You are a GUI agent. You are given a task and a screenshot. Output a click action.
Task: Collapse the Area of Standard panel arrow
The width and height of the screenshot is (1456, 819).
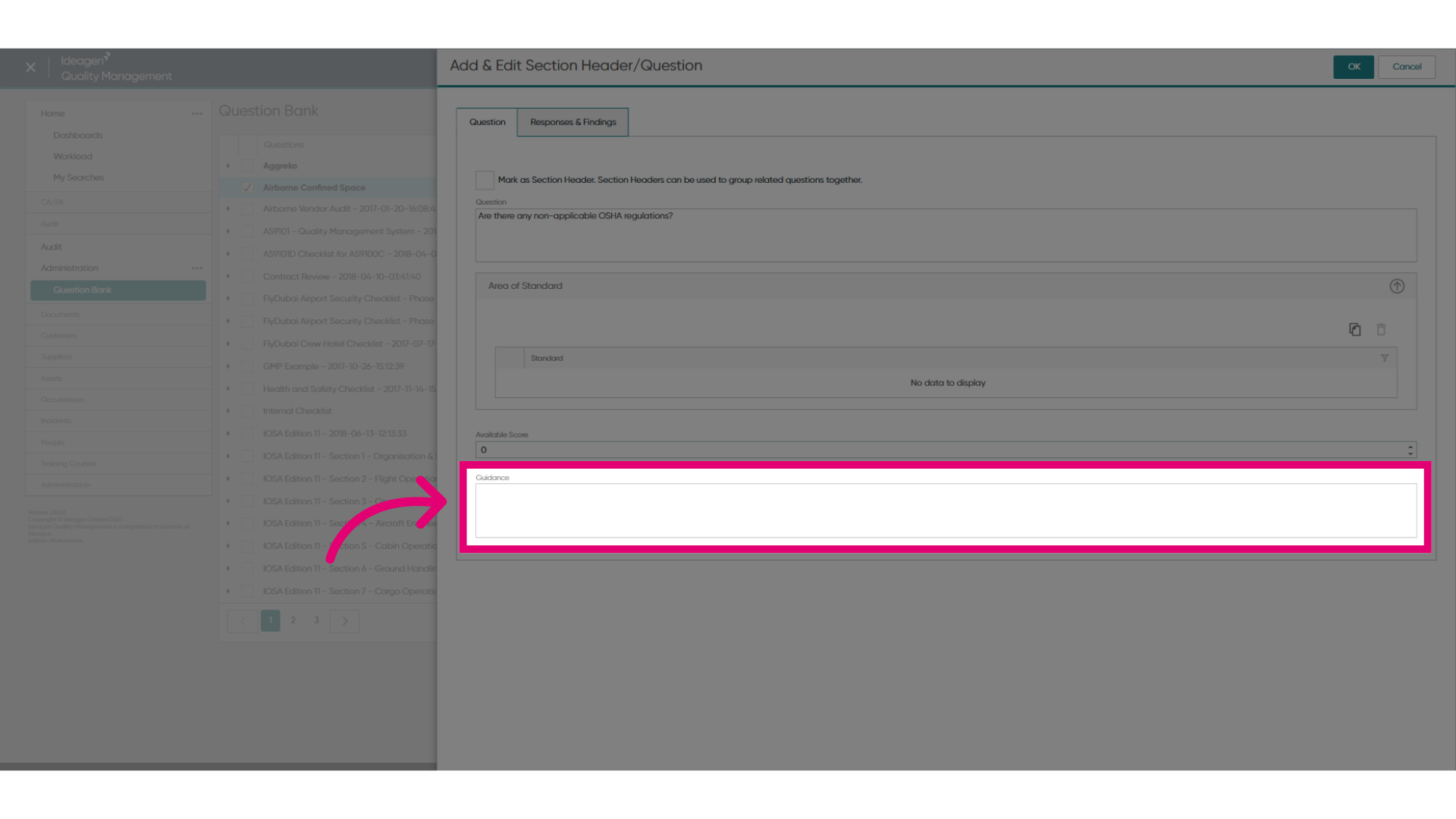tap(1397, 286)
